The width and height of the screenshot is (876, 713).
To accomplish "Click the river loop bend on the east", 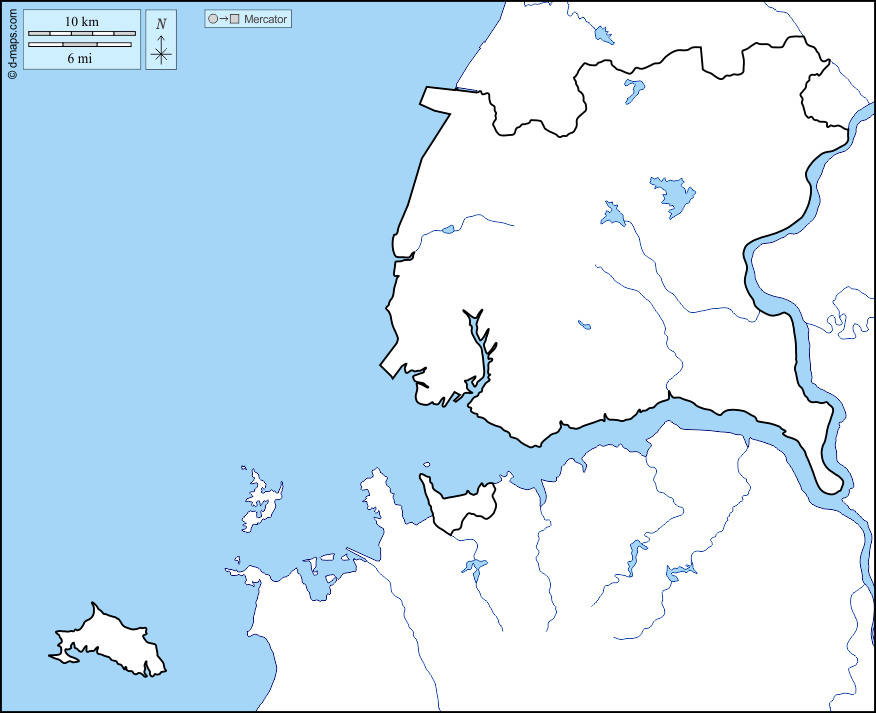I will pyautogui.click(x=828, y=478).
